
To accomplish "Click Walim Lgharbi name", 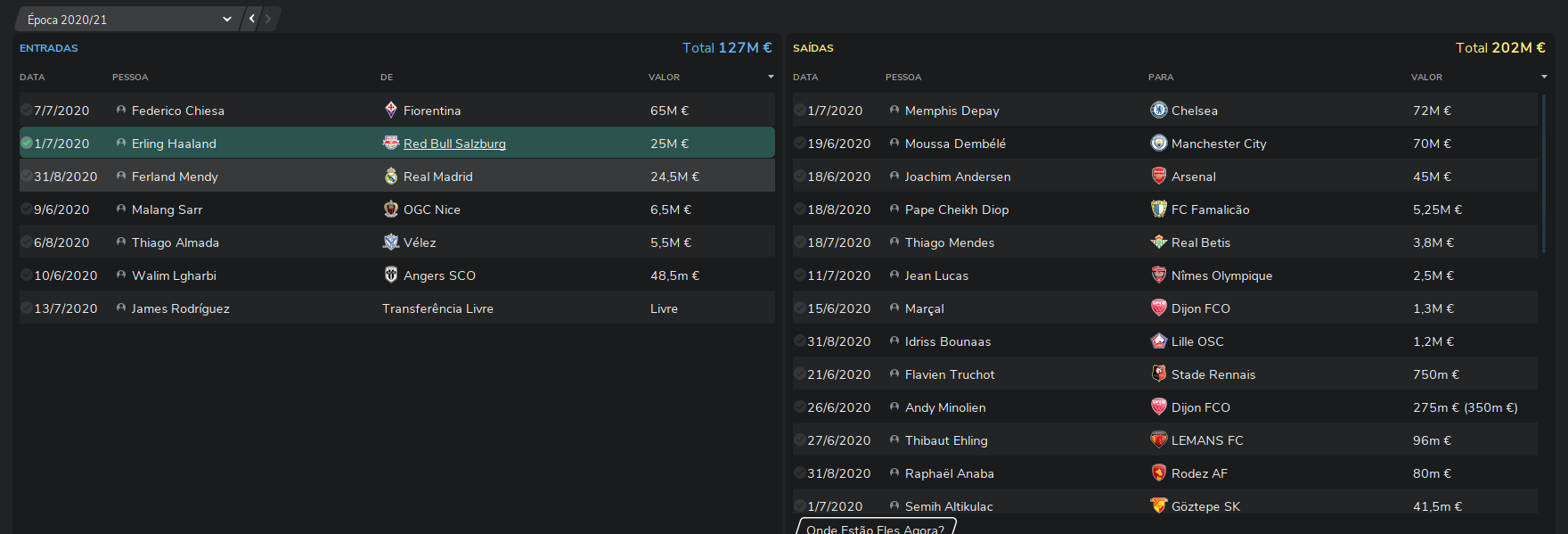I will tap(174, 275).
